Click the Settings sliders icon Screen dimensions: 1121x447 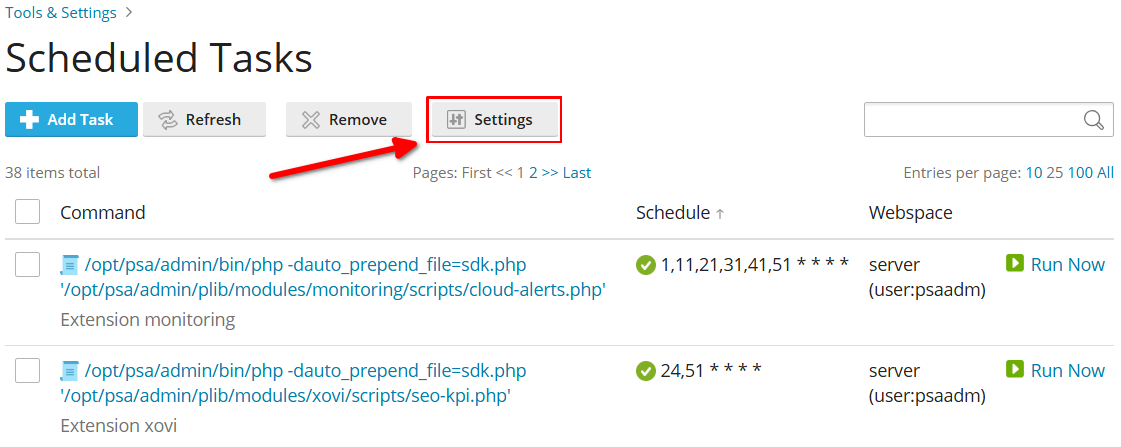point(456,119)
